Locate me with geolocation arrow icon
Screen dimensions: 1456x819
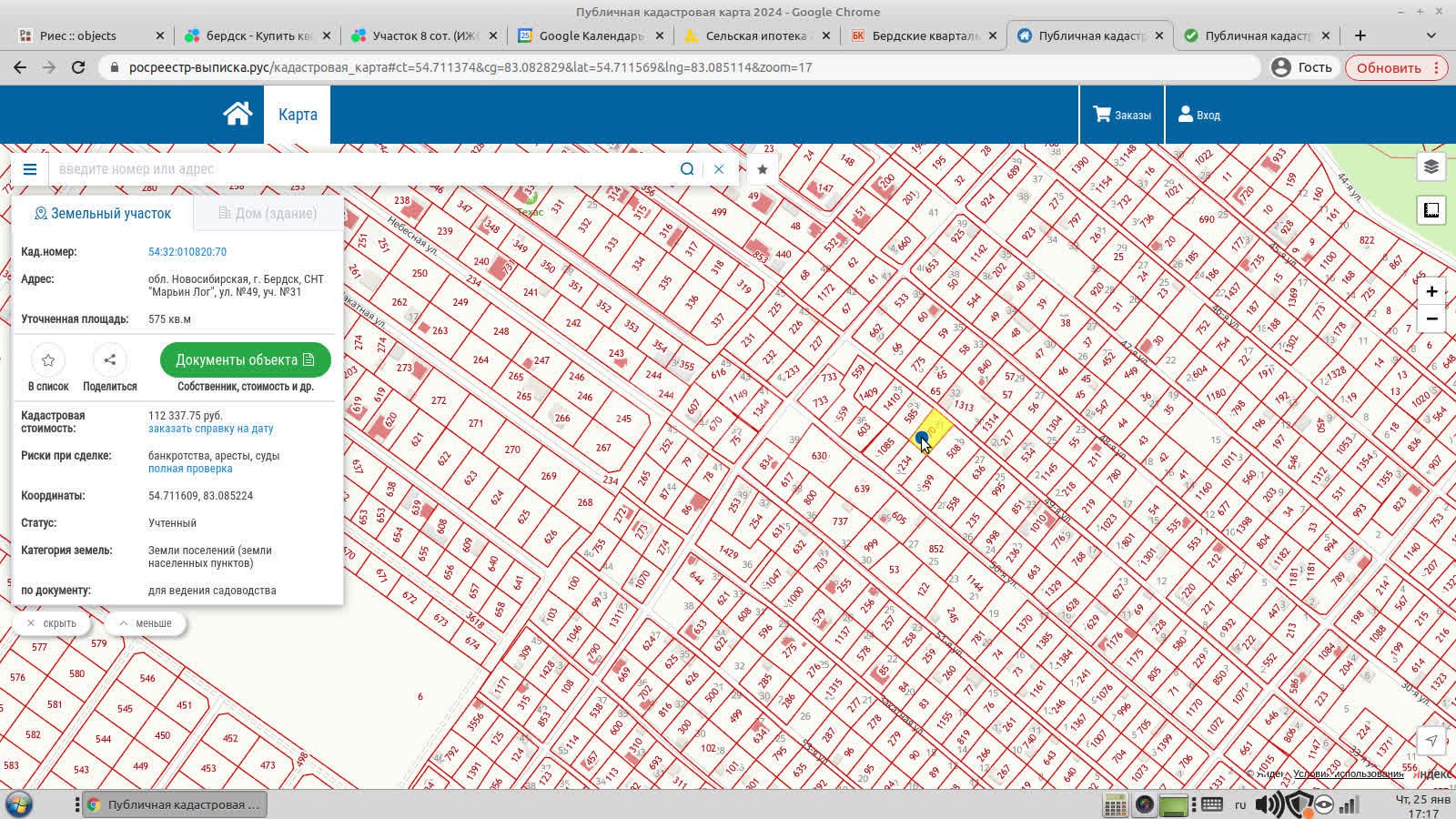(x=1431, y=740)
